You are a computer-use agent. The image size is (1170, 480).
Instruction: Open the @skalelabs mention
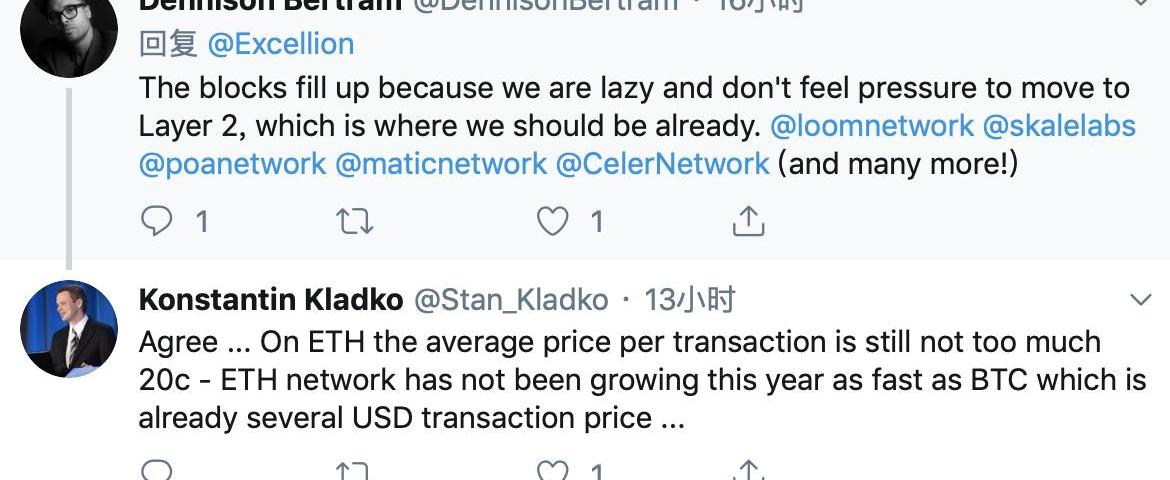pyautogui.click(x=1059, y=125)
